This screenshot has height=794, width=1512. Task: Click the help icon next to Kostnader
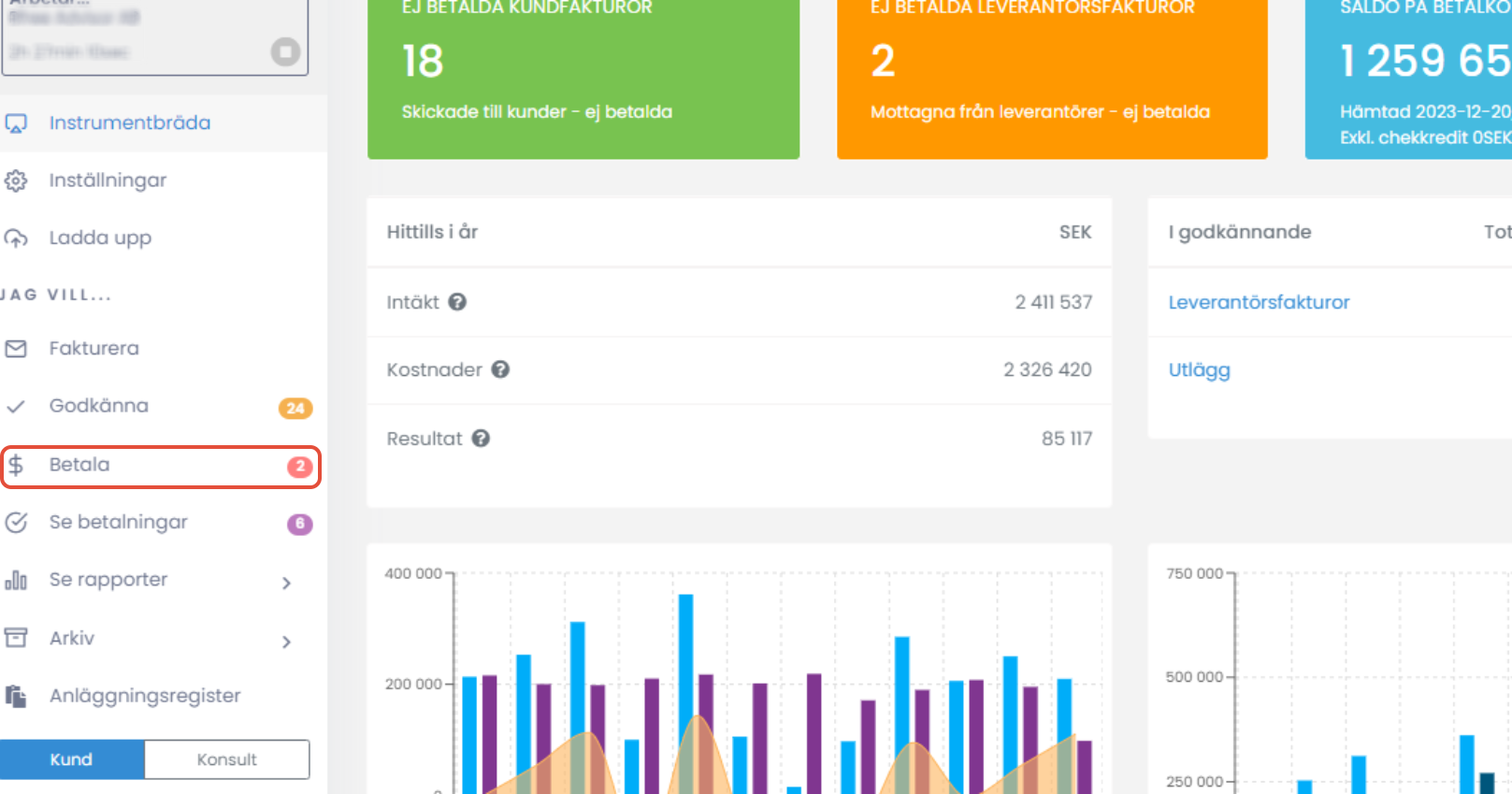coord(500,369)
